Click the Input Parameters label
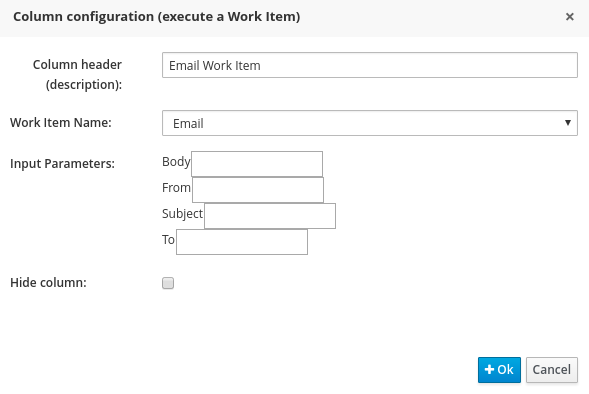Image resolution: width=589 pixels, height=394 pixels. tap(62, 164)
